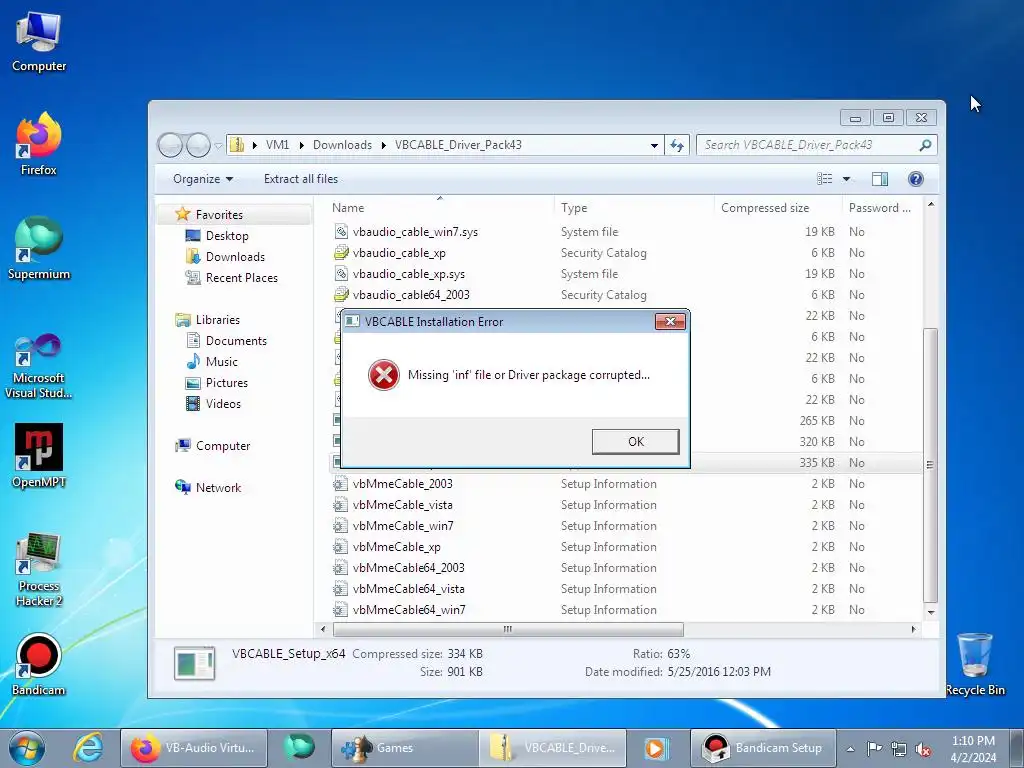Select vbMmeCable64_win7 setup file
The width and height of the screenshot is (1024, 768).
408,610
